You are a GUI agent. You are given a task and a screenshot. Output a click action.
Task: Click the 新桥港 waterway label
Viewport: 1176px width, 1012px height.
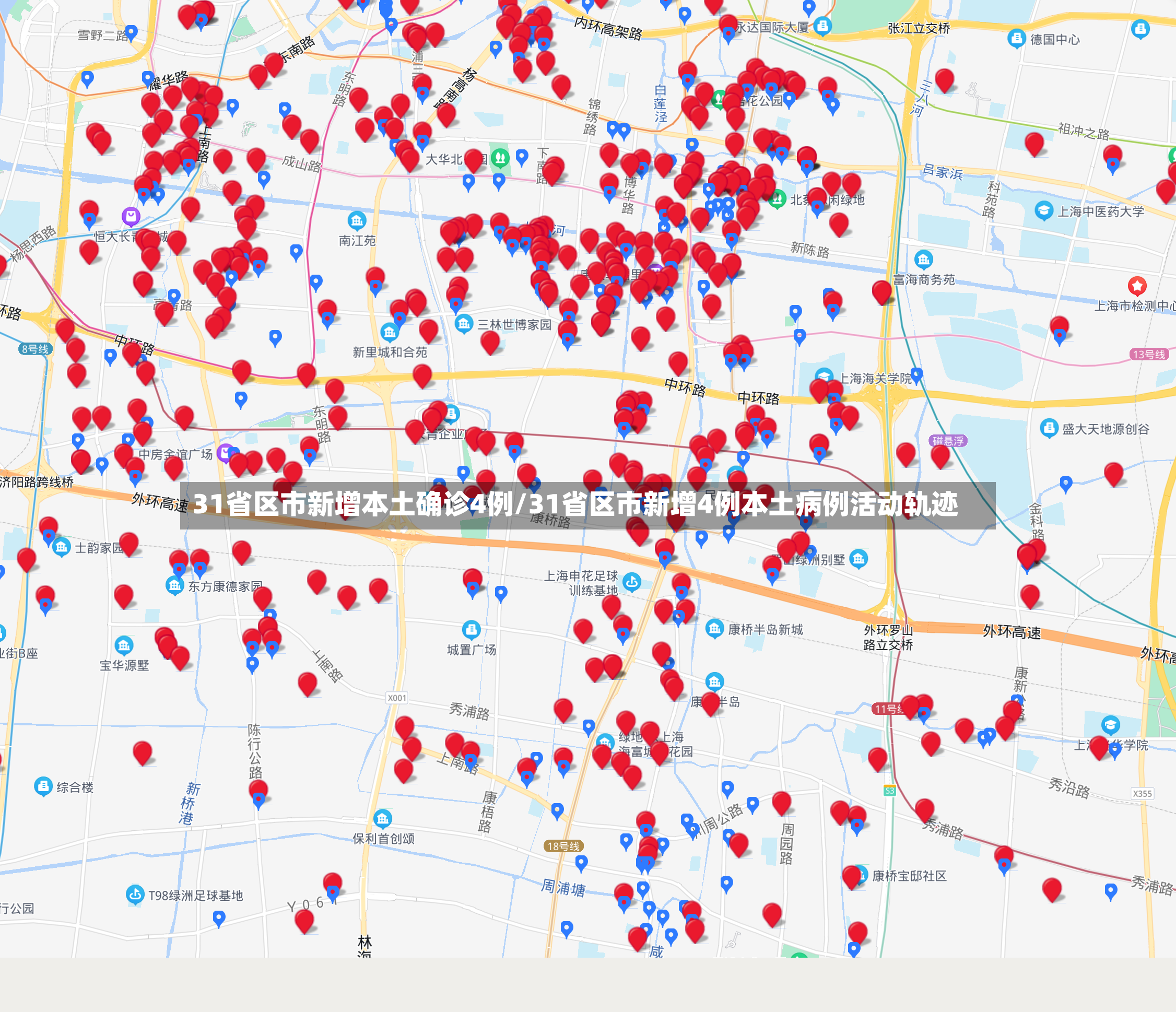189,803
